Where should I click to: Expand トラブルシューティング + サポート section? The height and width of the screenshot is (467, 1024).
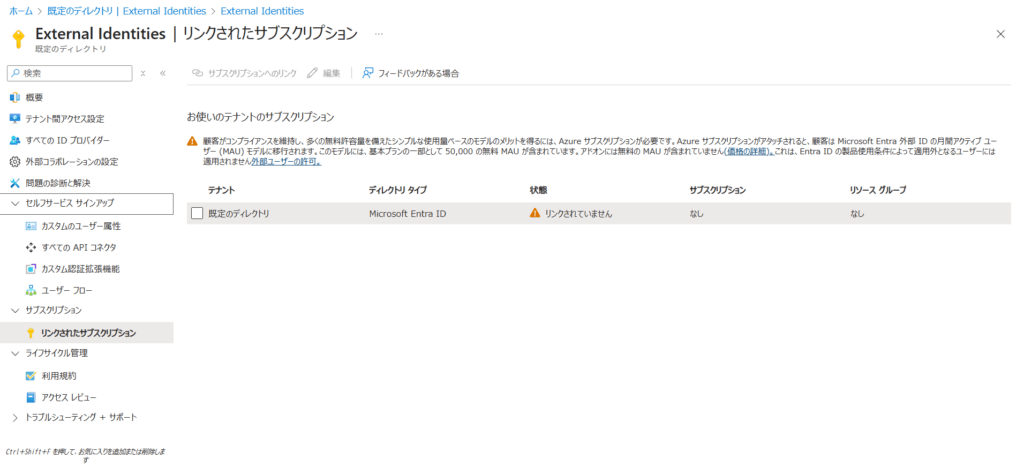pyautogui.click(x=14, y=417)
